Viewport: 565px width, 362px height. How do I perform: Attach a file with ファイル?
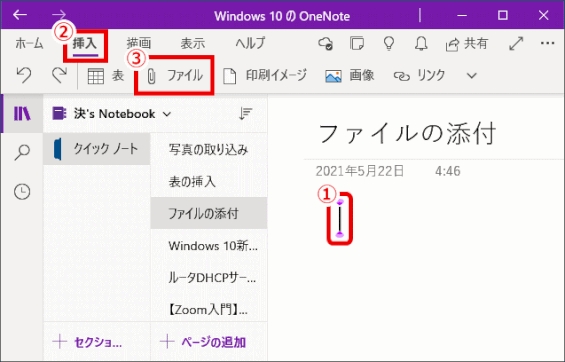tap(175, 76)
